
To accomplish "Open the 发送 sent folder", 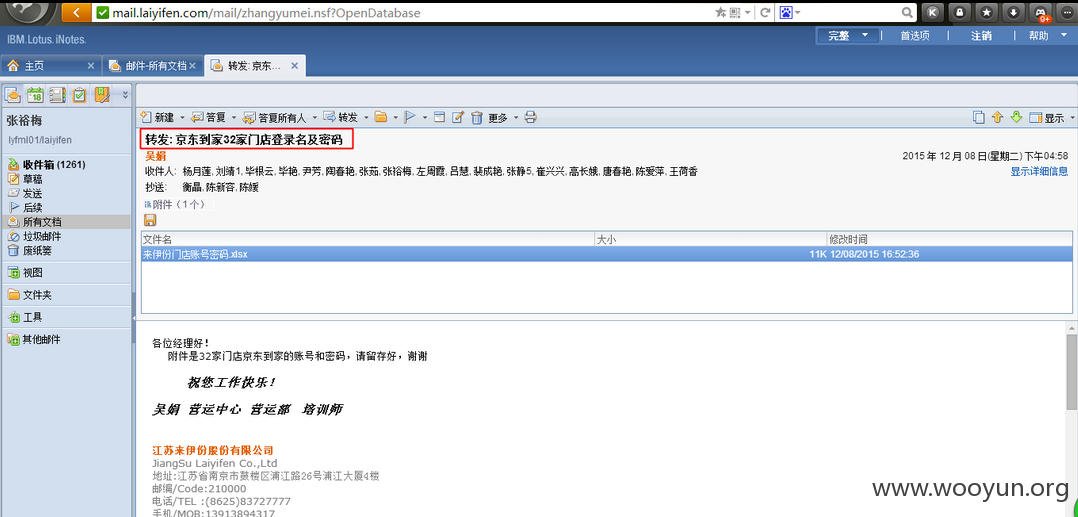I will point(32,193).
